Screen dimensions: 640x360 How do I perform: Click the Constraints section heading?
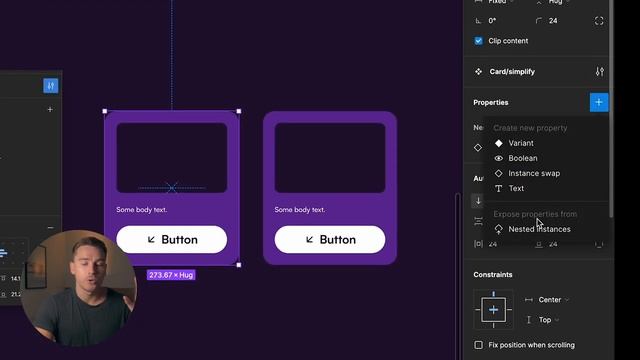[x=493, y=275]
